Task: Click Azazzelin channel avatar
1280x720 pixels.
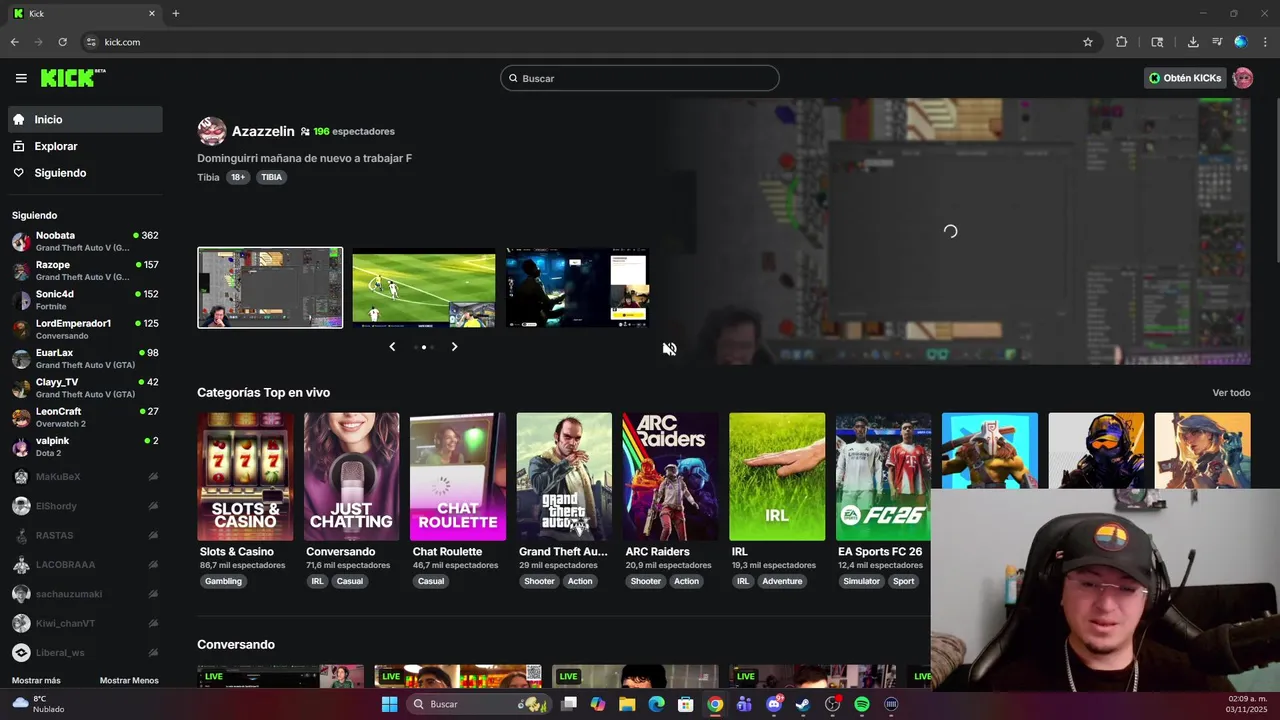Action: point(212,131)
